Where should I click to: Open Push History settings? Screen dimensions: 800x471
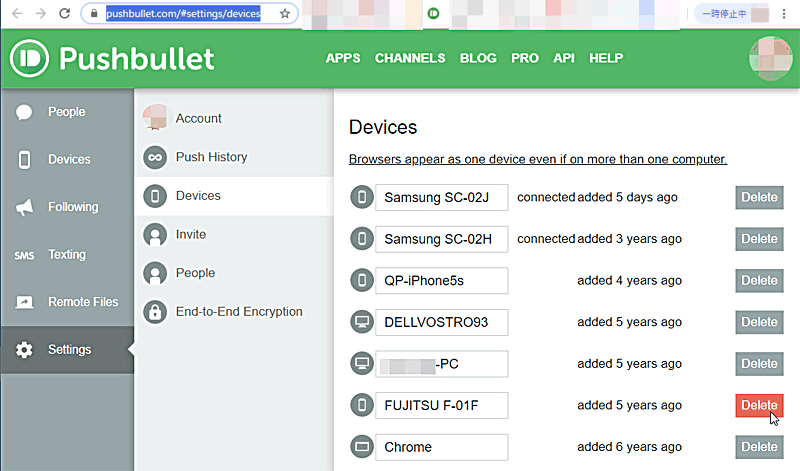tap(234, 157)
